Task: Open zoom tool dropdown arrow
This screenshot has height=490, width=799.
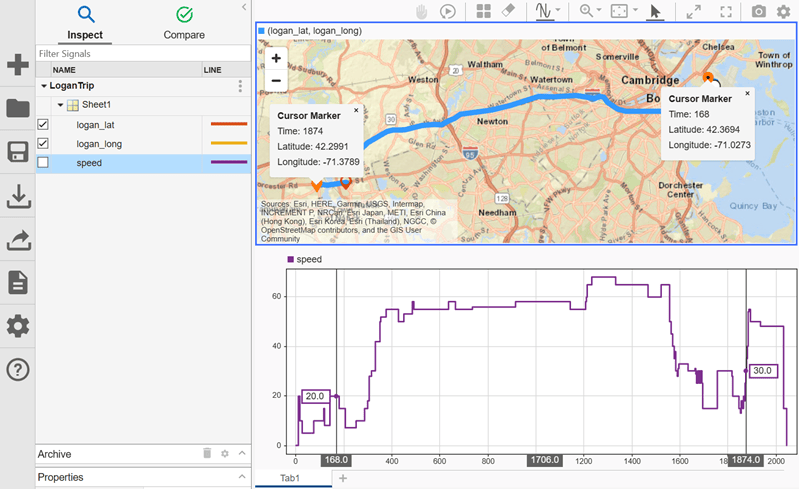Action: pos(599,10)
